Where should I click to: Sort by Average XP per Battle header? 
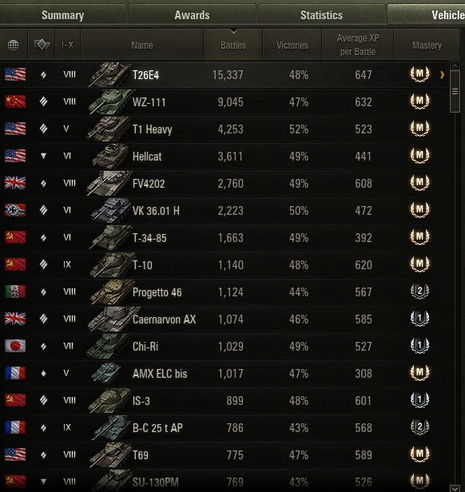click(x=358, y=45)
